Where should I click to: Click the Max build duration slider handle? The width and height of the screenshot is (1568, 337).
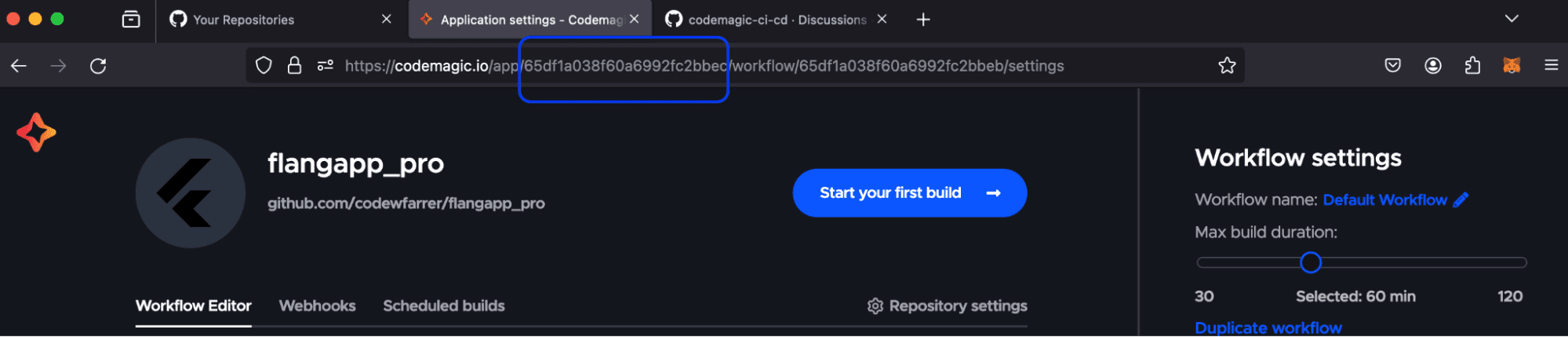pyautogui.click(x=1310, y=262)
